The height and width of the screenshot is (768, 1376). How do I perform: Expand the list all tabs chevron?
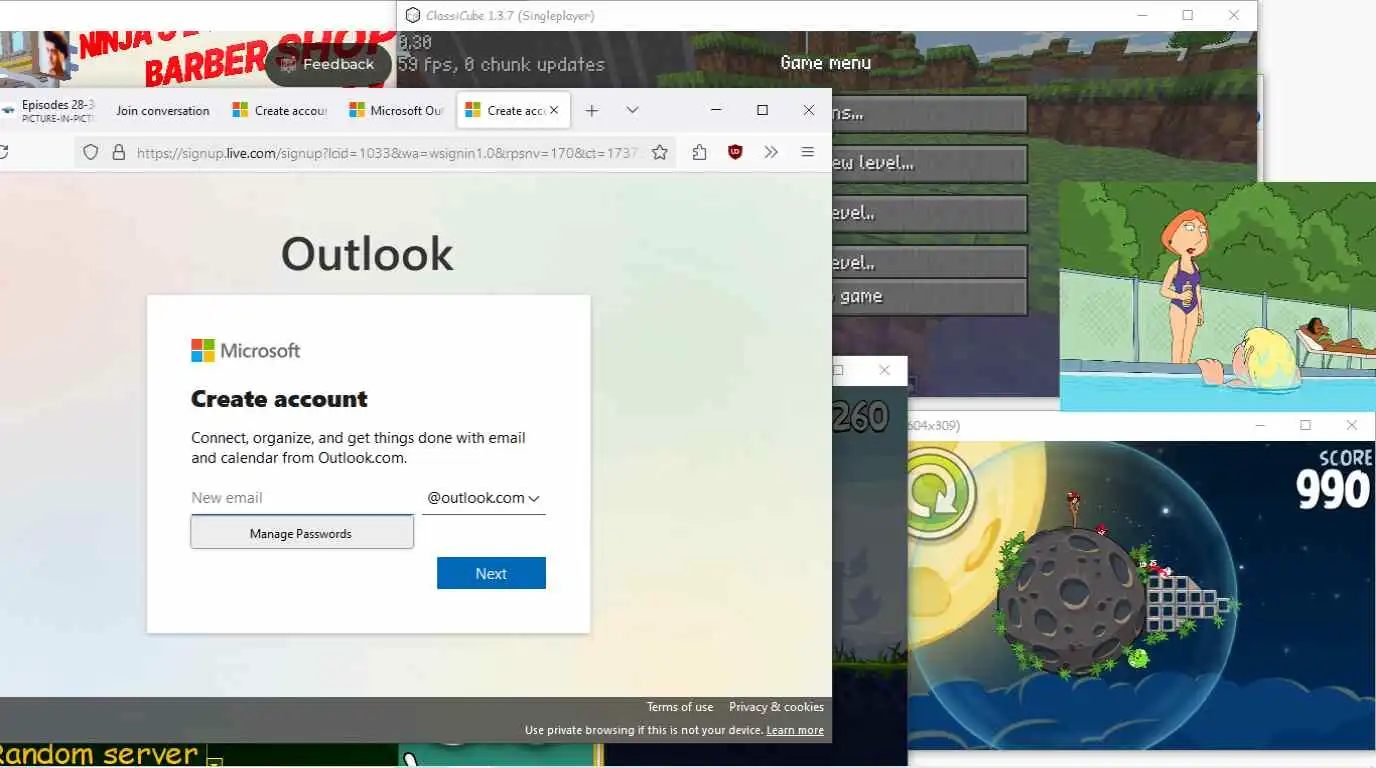[632, 110]
